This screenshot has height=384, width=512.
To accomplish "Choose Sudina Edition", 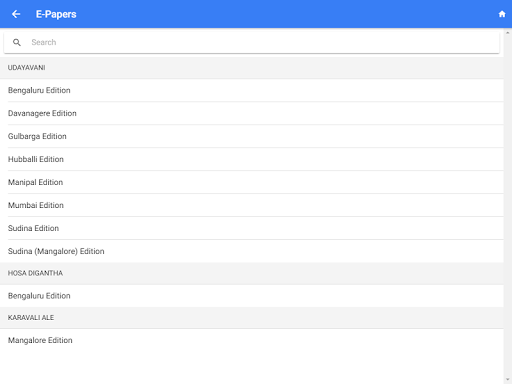I will (x=252, y=228).
